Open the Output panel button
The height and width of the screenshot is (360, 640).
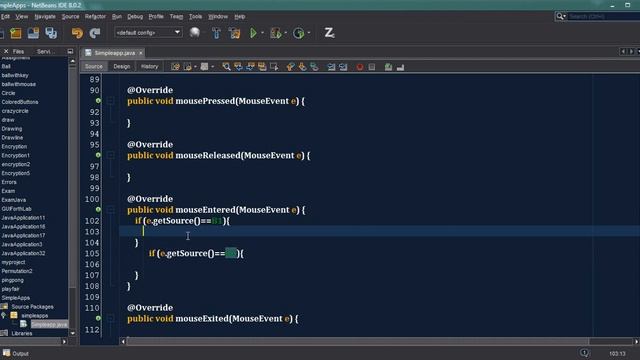pyautogui.click(x=16, y=353)
